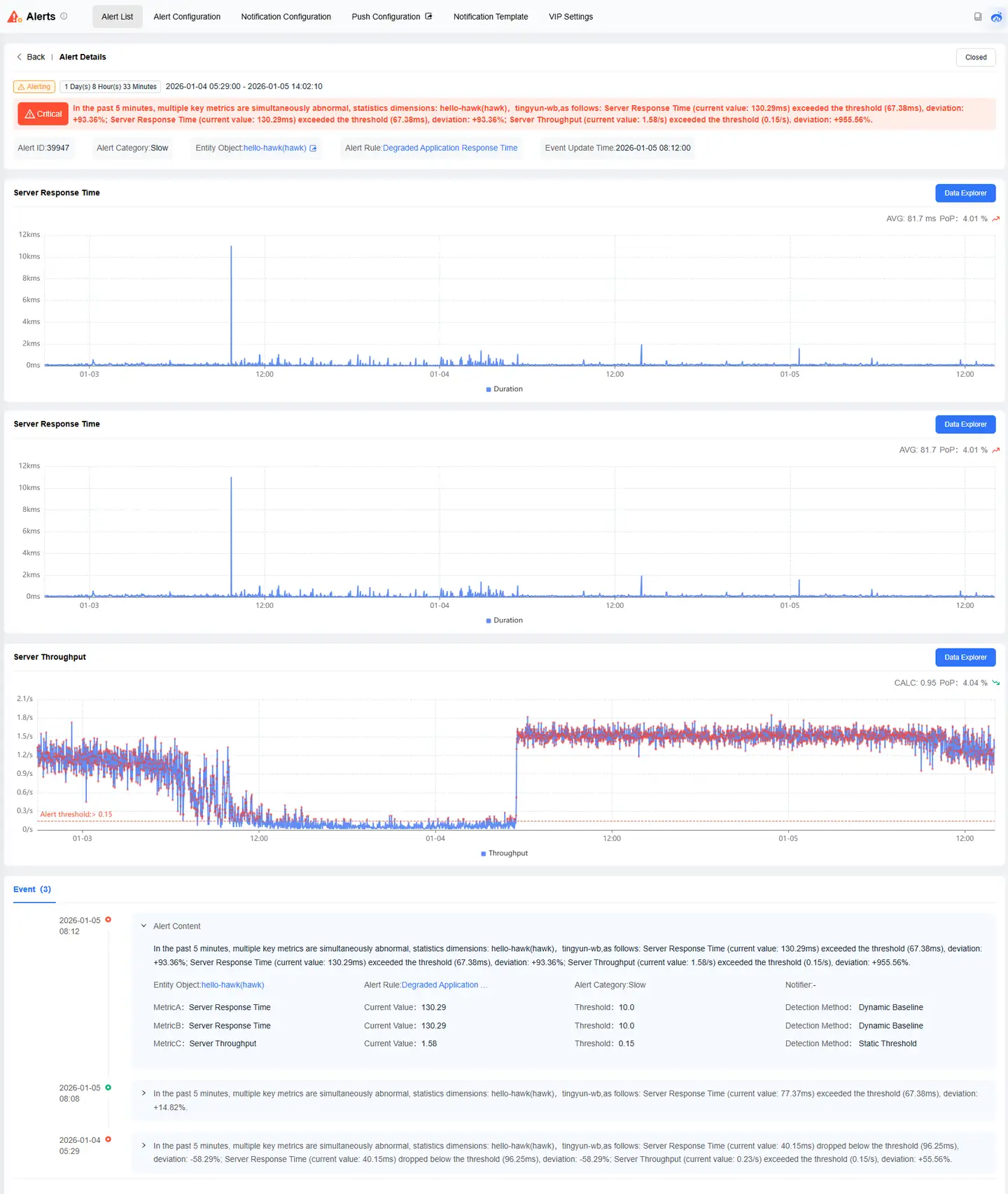Click the Closed button

pyautogui.click(x=976, y=57)
